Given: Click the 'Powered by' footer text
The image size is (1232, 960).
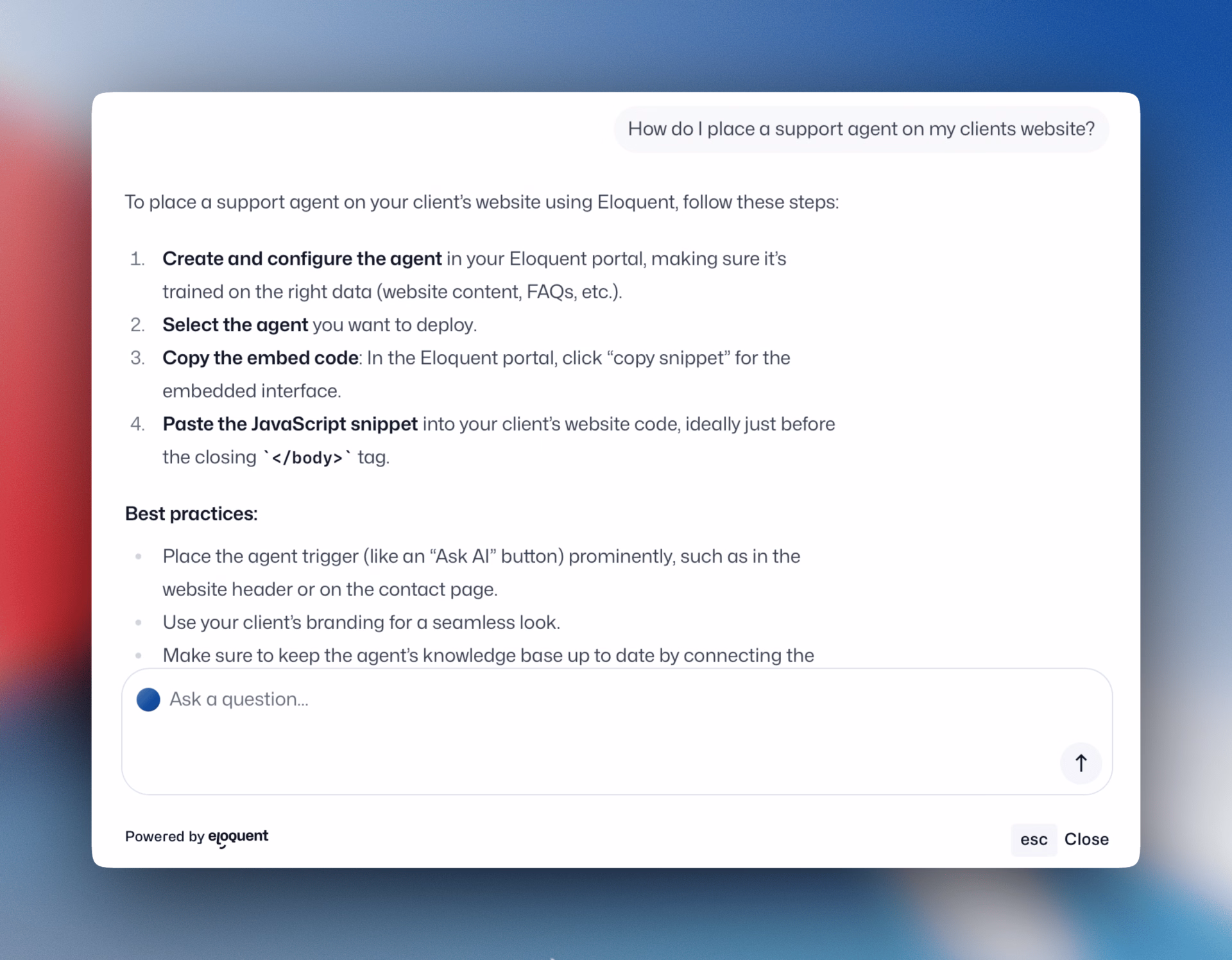Looking at the screenshot, I should click(x=164, y=837).
